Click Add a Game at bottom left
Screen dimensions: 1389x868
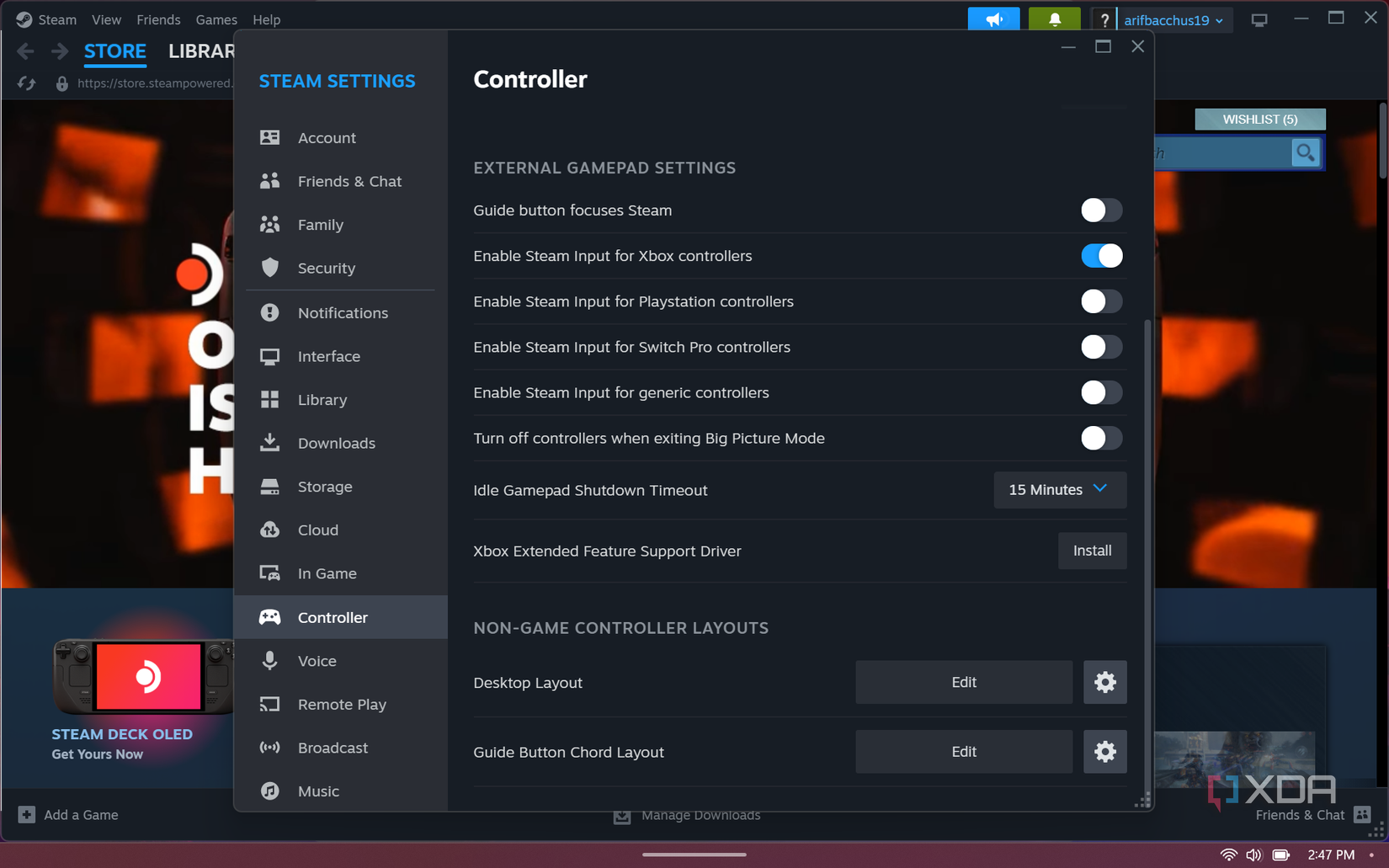pyautogui.click(x=69, y=815)
